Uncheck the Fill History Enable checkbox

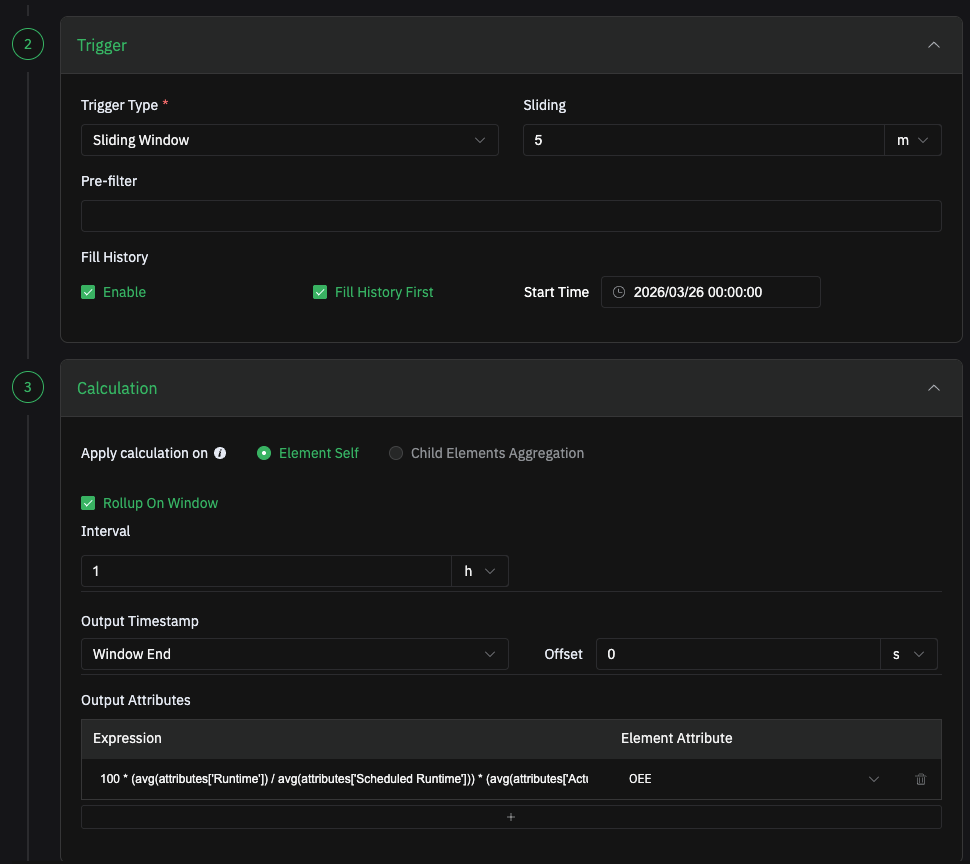click(88, 292)
